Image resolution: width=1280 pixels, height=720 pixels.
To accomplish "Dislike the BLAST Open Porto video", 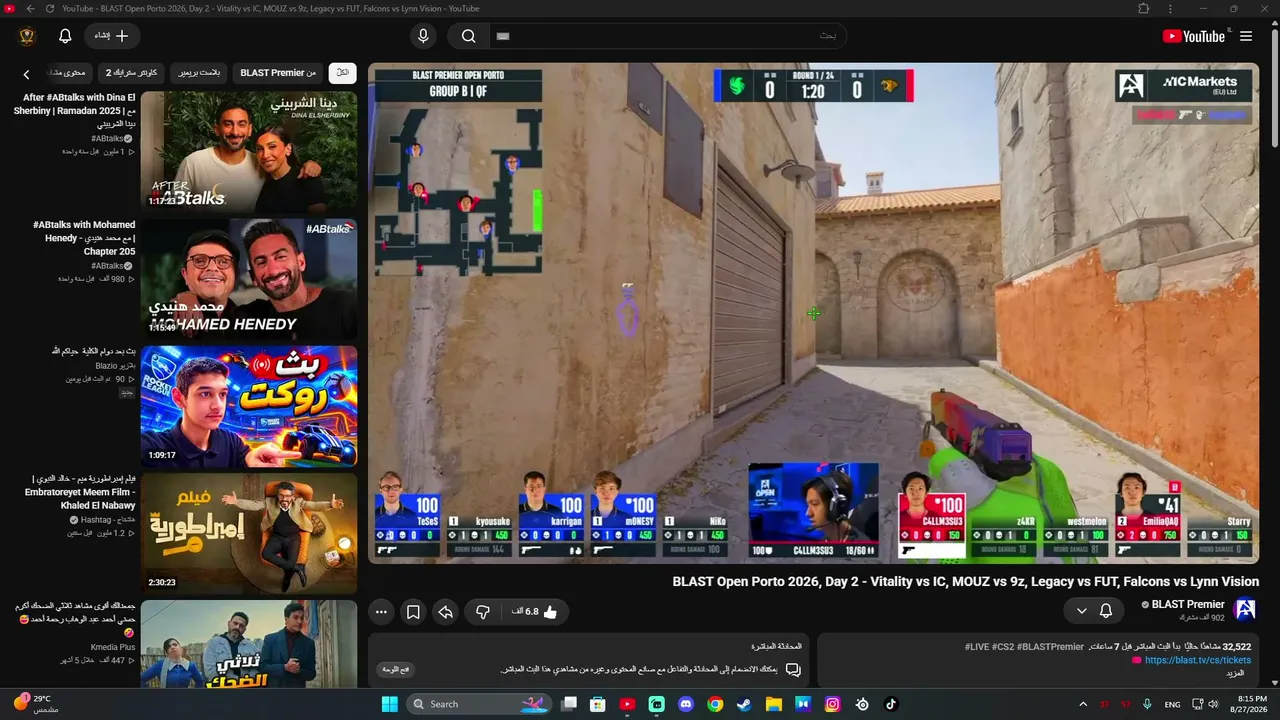I will (483, 612).
